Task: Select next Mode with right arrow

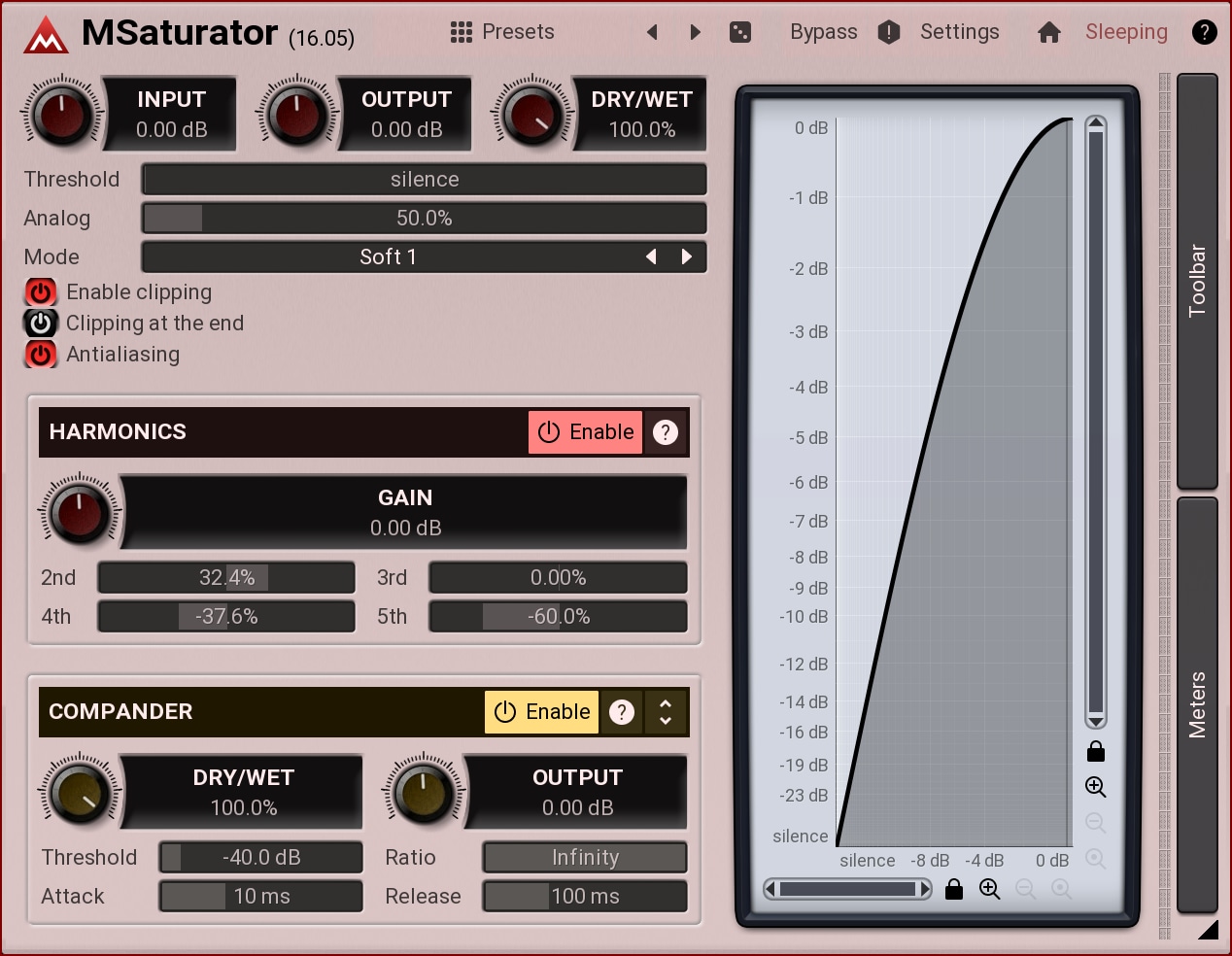Action: [687, 257]
